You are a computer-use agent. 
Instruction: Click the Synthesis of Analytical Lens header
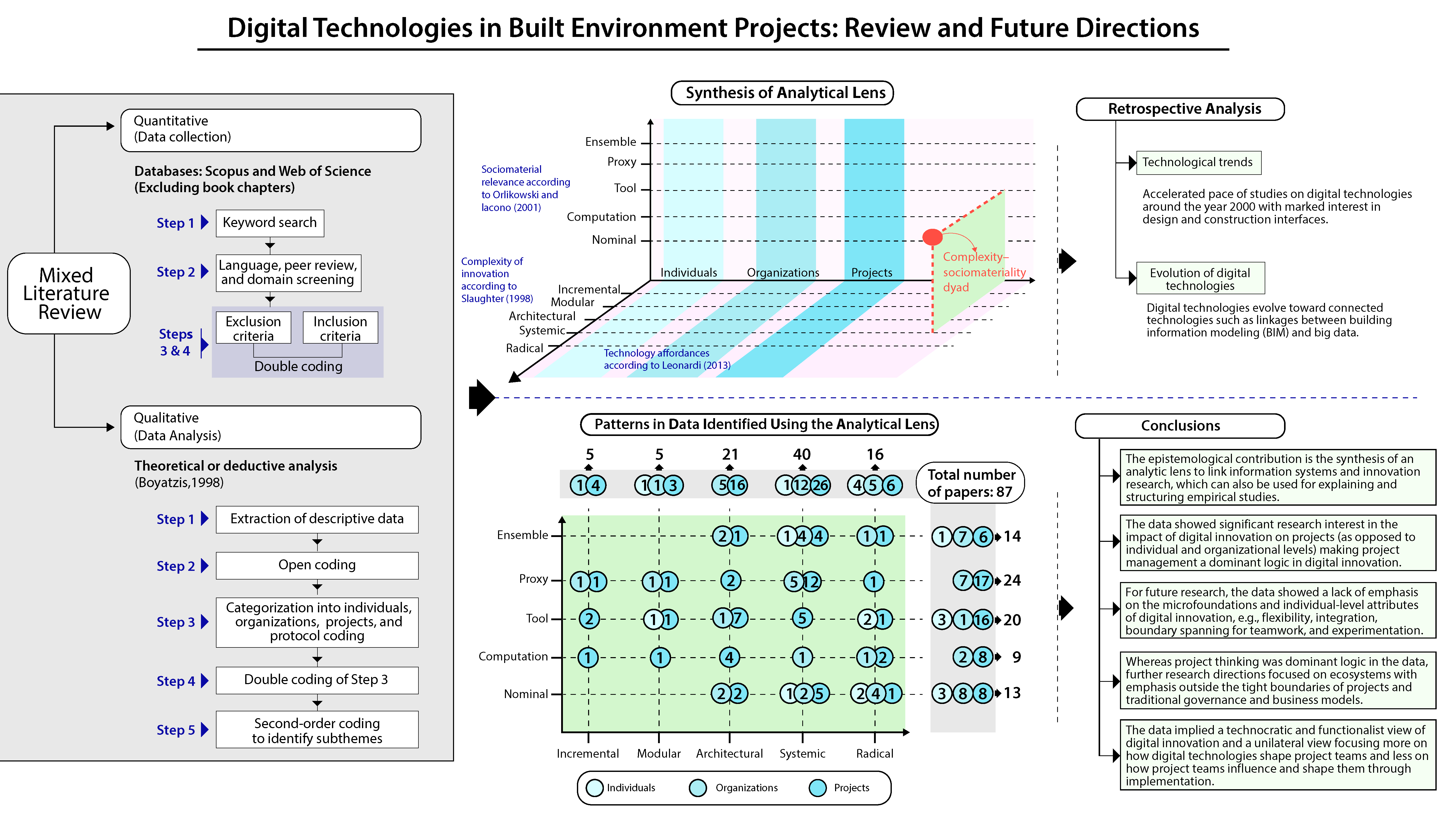pos(782,93)
